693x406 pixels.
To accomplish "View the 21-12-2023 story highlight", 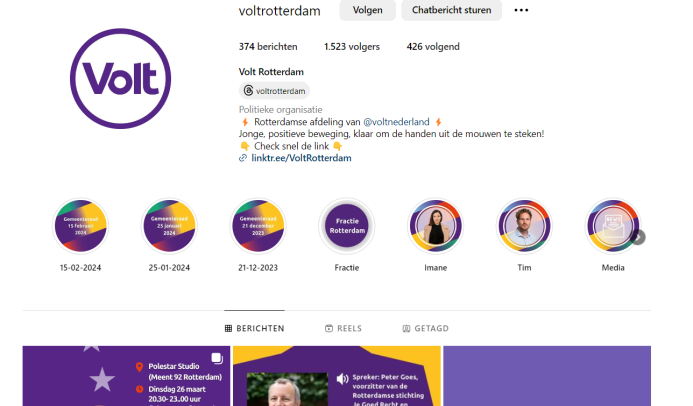I will point(258,226).
